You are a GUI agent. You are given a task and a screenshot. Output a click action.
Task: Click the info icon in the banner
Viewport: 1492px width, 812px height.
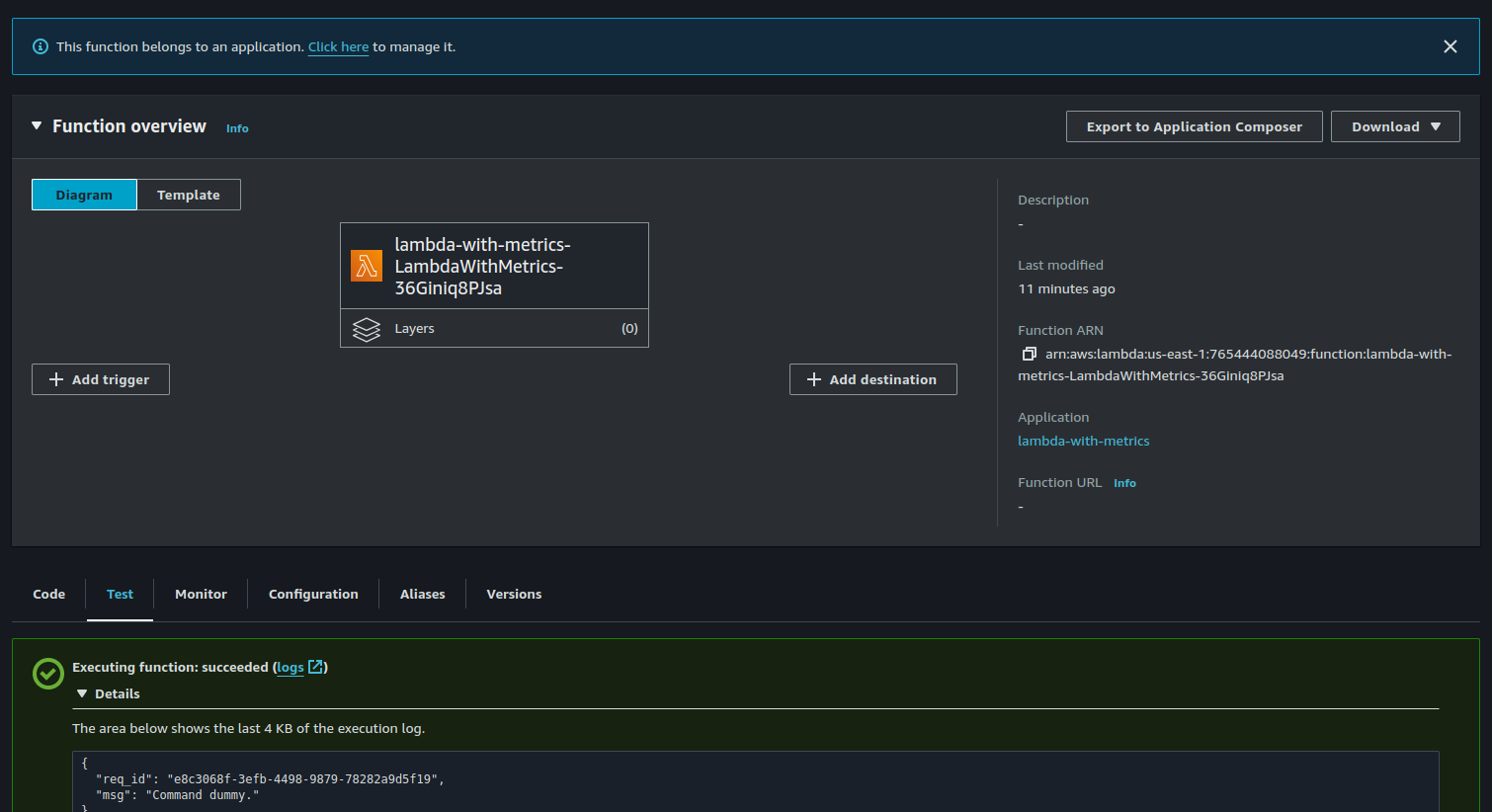41,46
